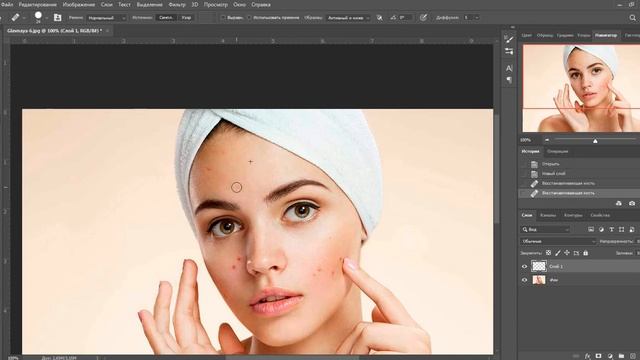Image resolution: width=640 pixels, height=360 pixels.
Task: Click the Navigator preview thumbnail
Action: click(581, 88)
